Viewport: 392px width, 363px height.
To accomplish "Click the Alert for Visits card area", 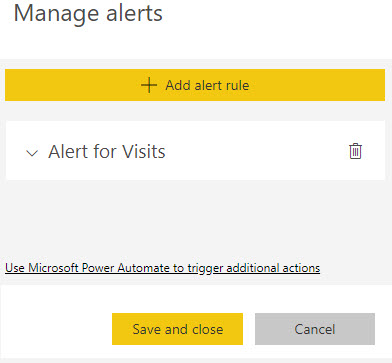I will click(195, 151).
